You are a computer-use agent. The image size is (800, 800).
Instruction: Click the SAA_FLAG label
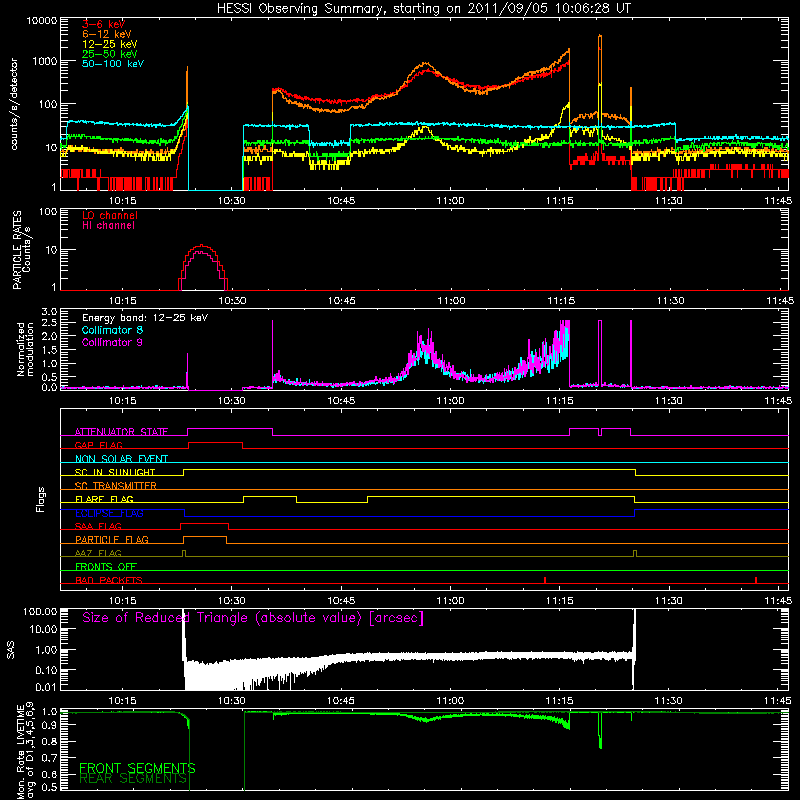click(x=98, y=526)
